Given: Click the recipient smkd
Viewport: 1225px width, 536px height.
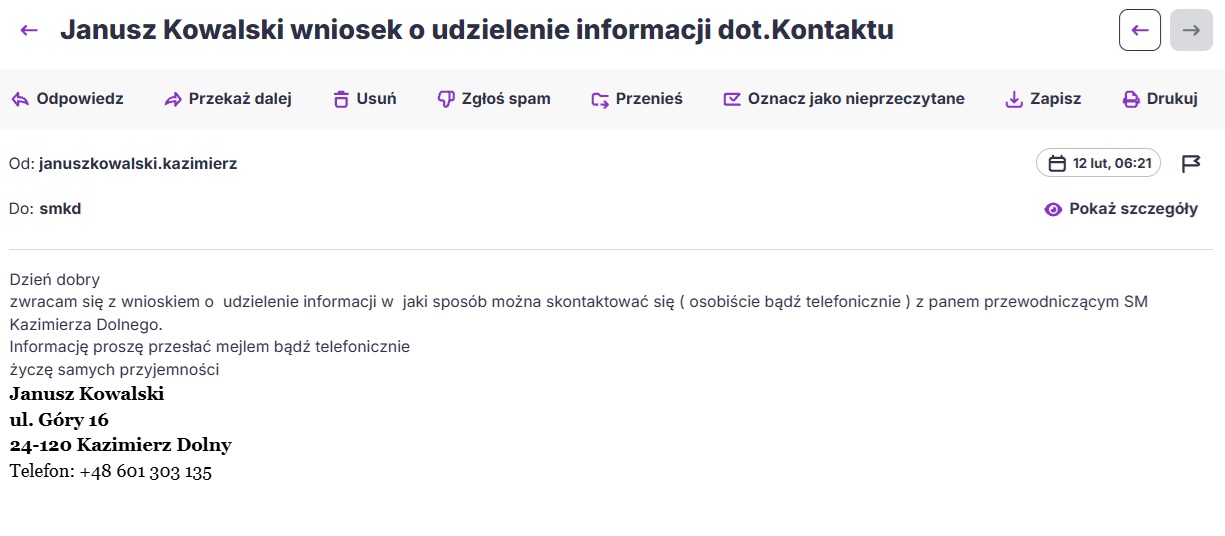Looking at the screenshot, I should pos(60,209).
